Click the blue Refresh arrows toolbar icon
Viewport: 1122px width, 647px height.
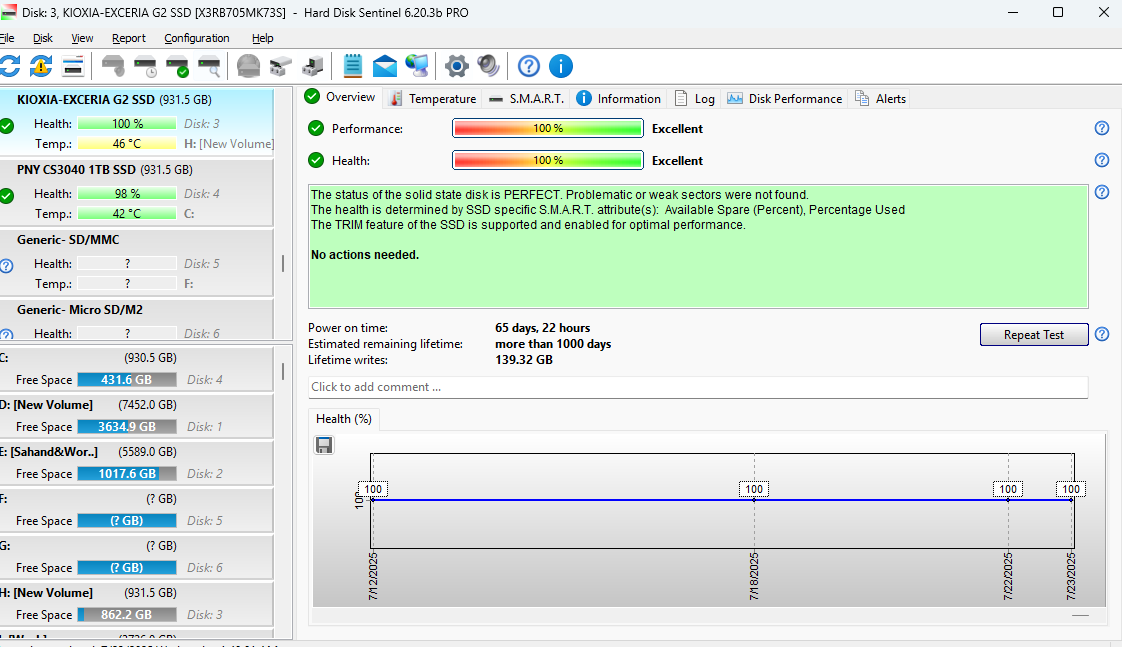pos(9,67)
